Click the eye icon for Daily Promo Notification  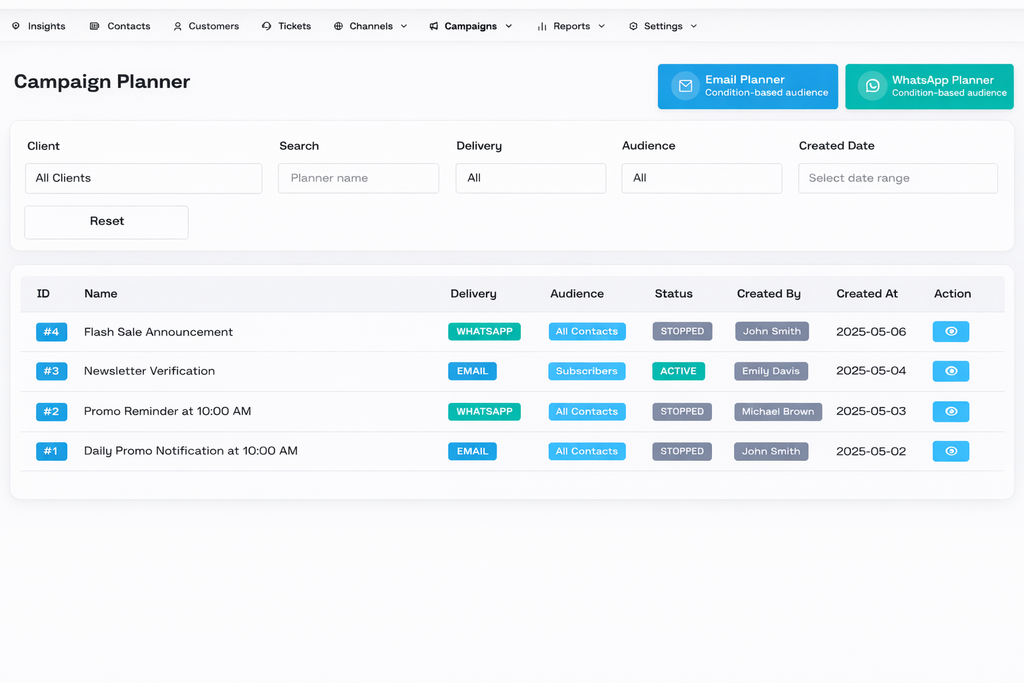click(x=950, y=451)
